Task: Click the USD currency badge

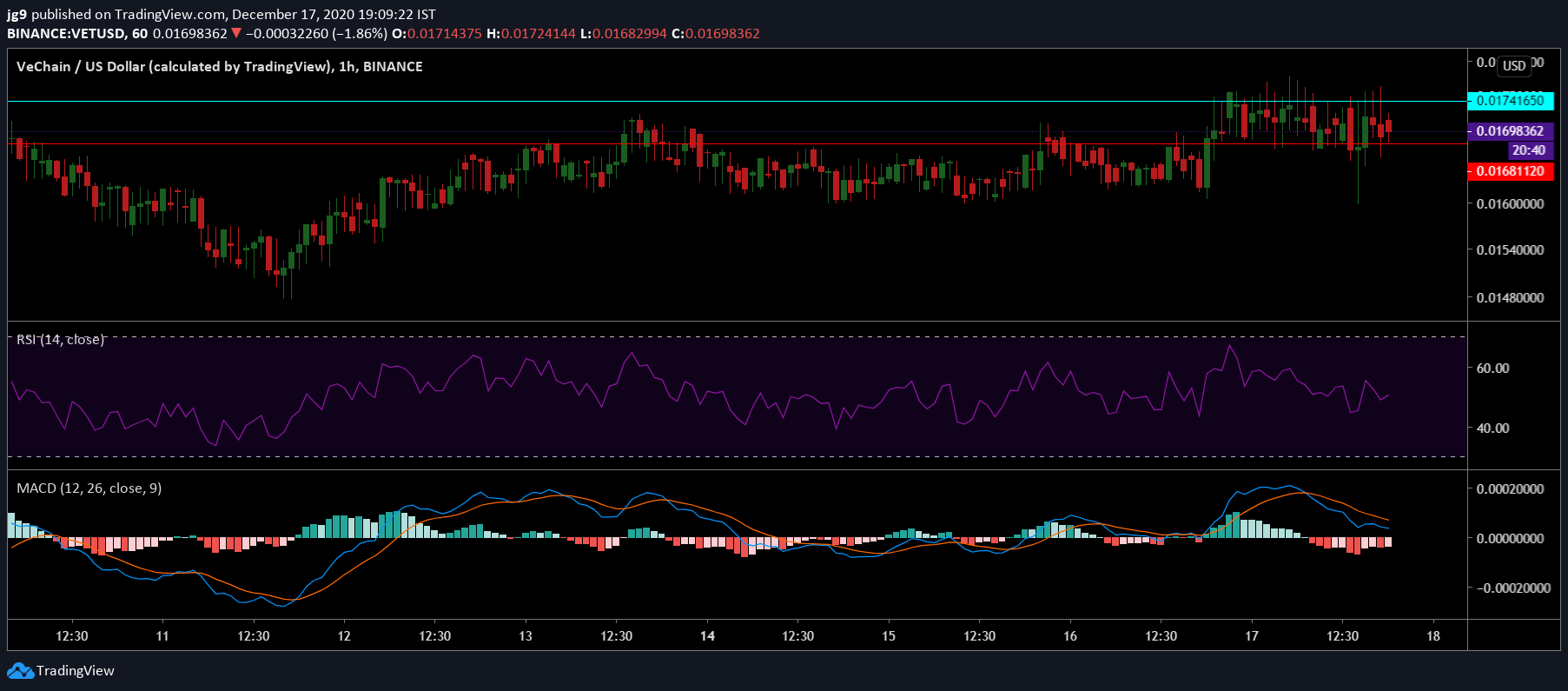Action: 1514,65
